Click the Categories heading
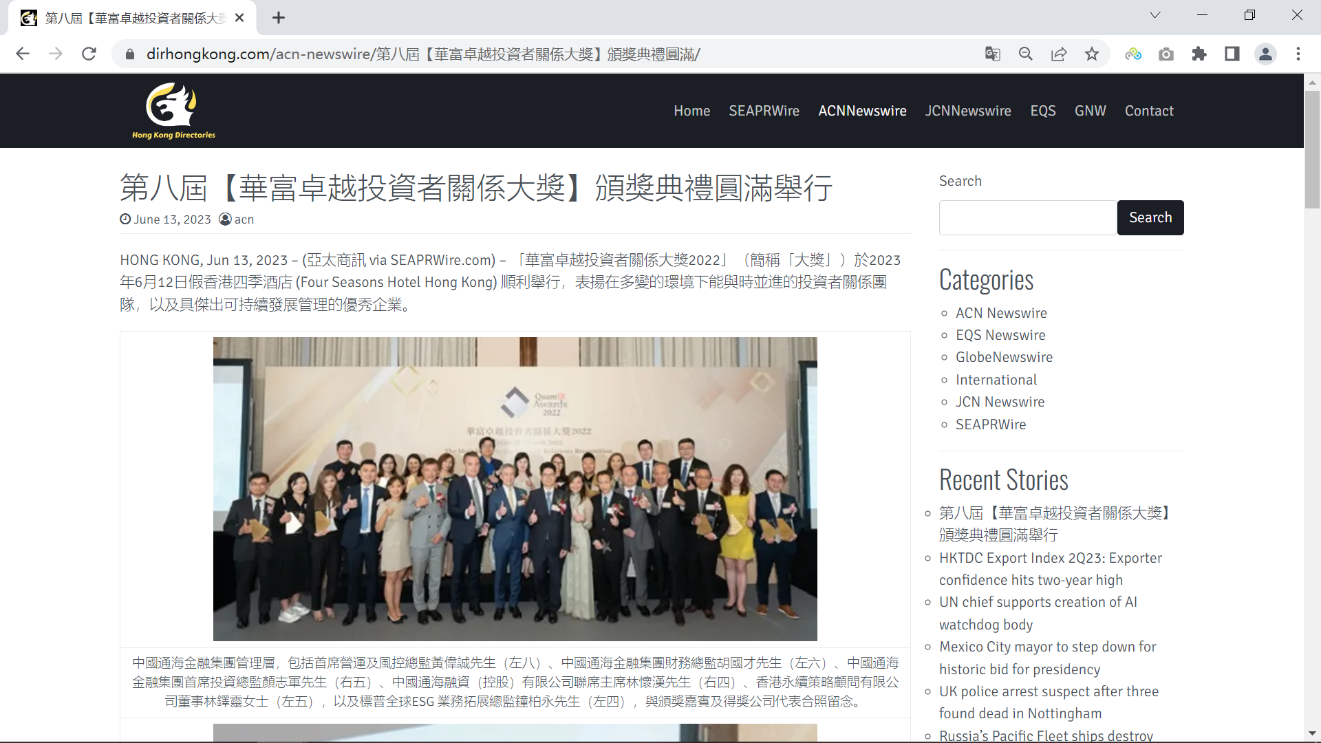This screenshot has height=743, width=1321. 986,279
